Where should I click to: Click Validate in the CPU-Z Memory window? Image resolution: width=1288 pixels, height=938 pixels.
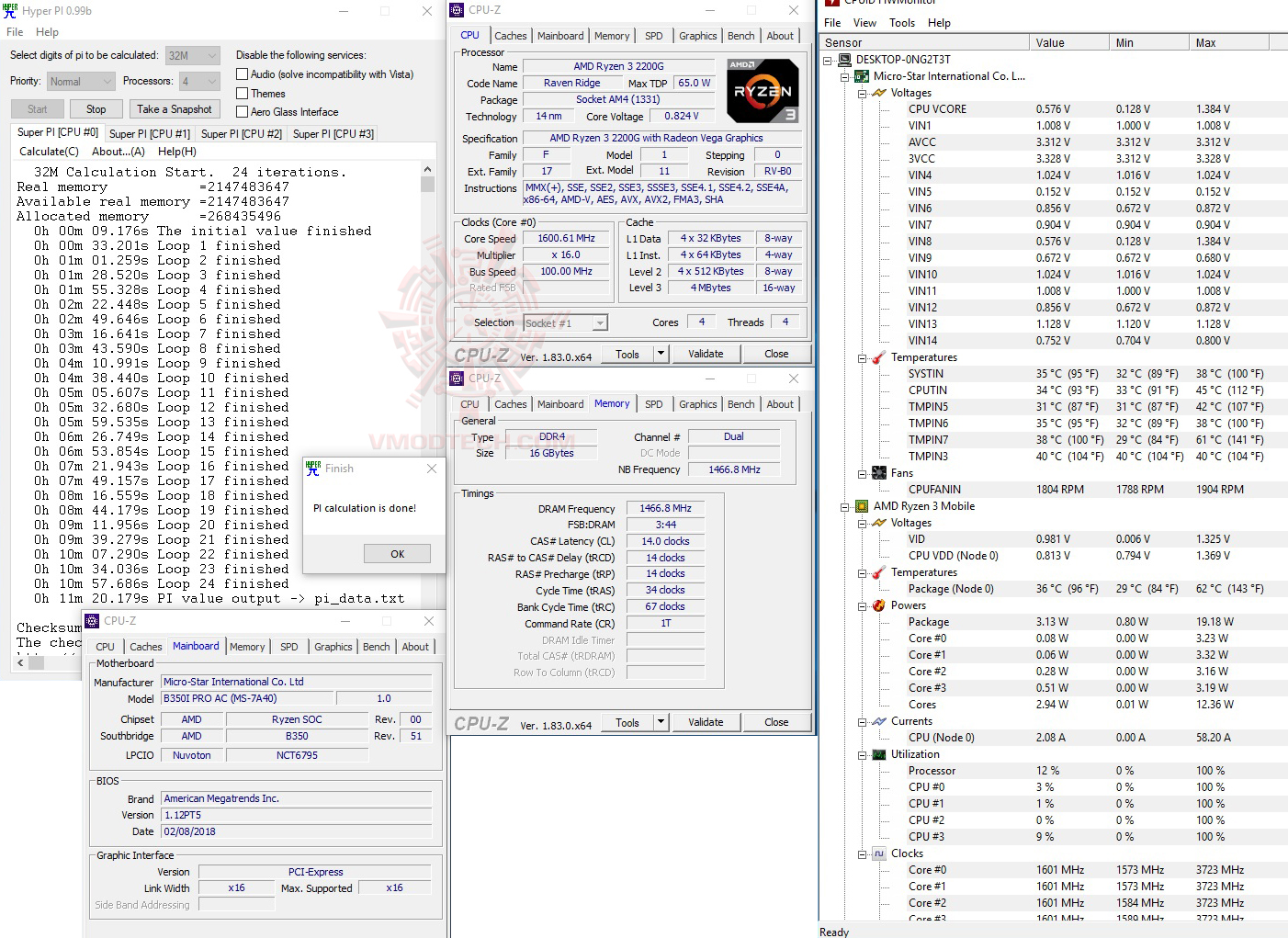(706, 722)
